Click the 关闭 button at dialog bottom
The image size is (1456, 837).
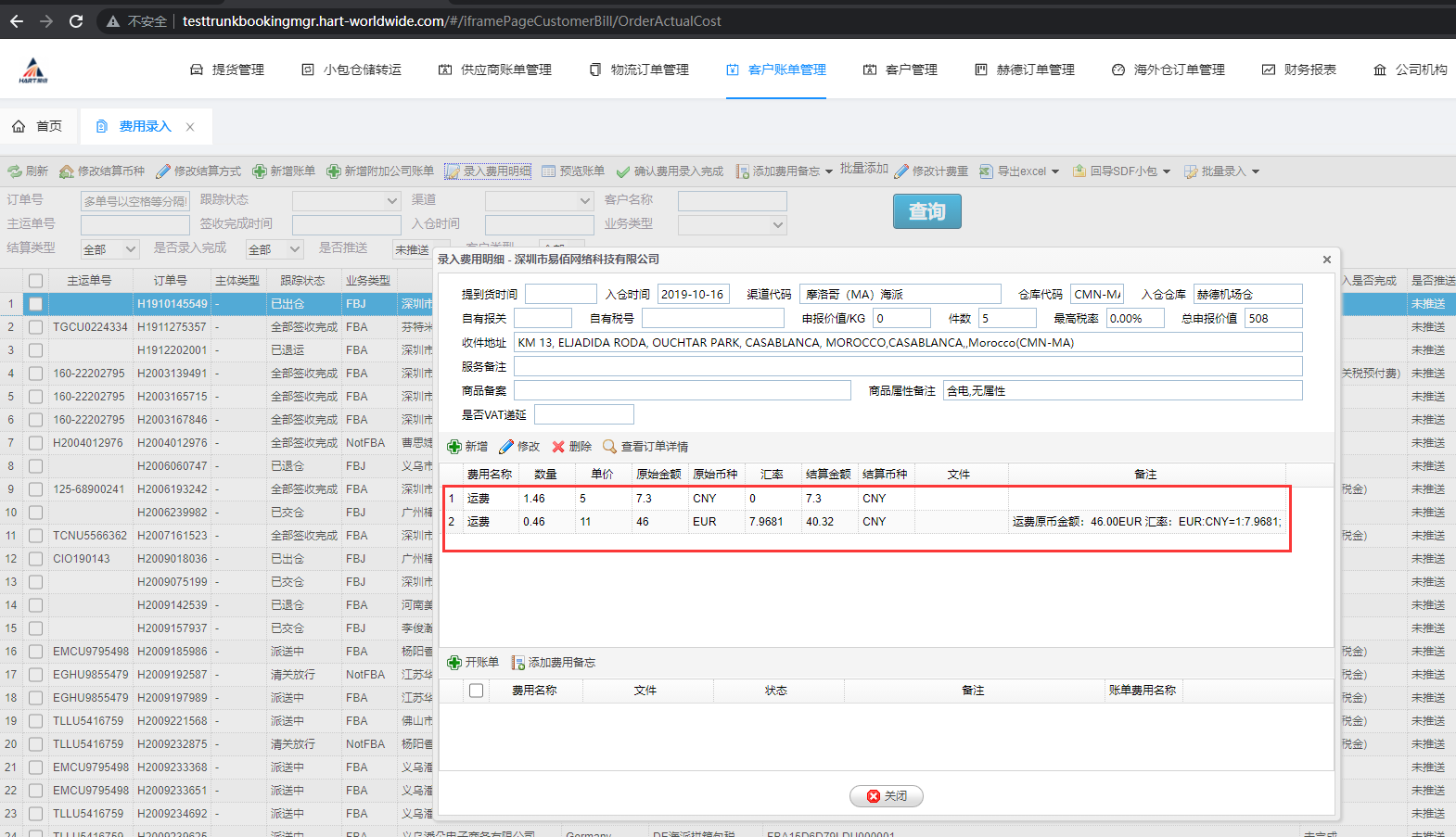click(x=886, y=796)
